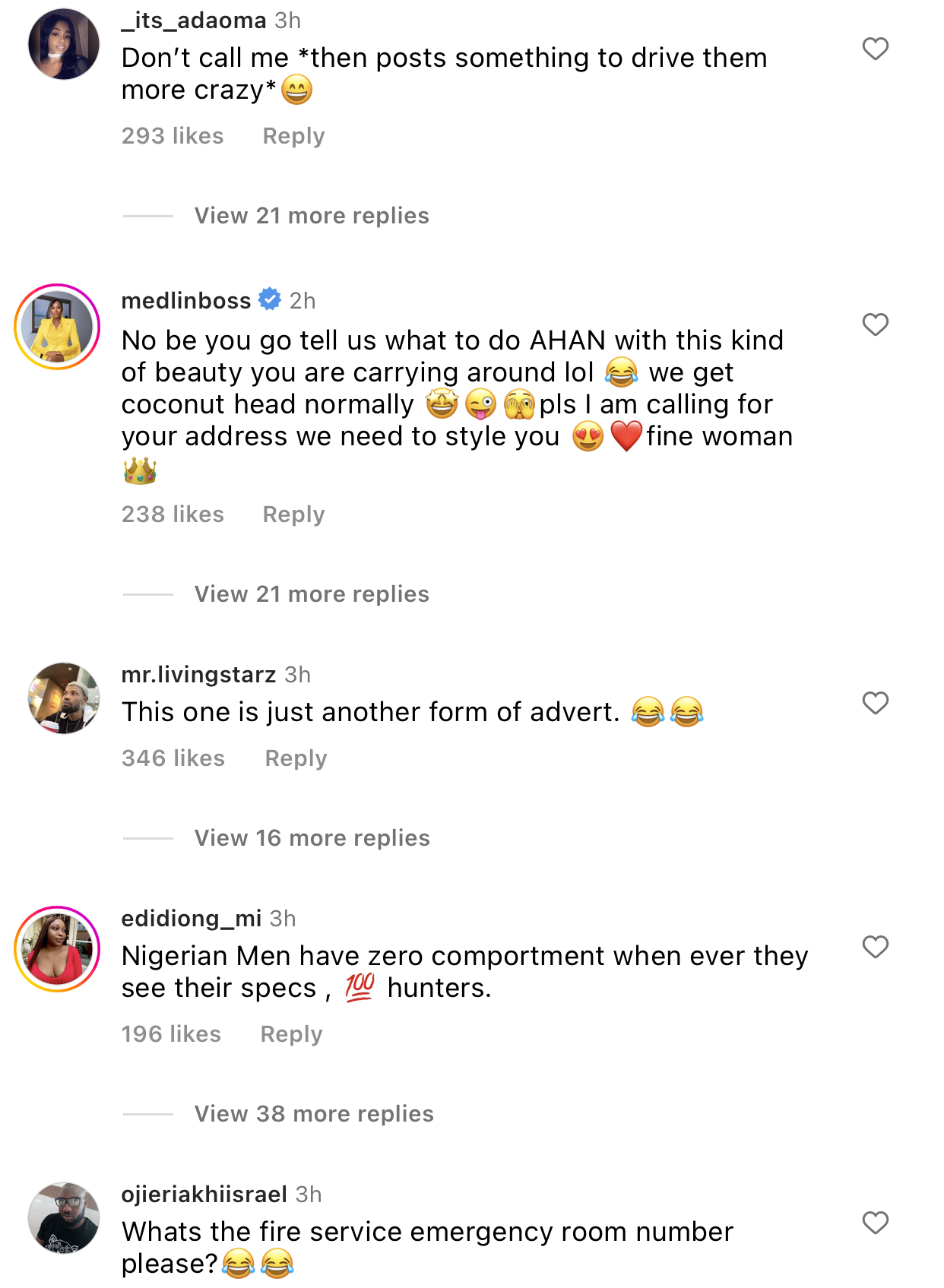Viewport: 944px width, 1288px height.
Task: Open mr.livingstarz profile avatar
Action: point(64,698)
